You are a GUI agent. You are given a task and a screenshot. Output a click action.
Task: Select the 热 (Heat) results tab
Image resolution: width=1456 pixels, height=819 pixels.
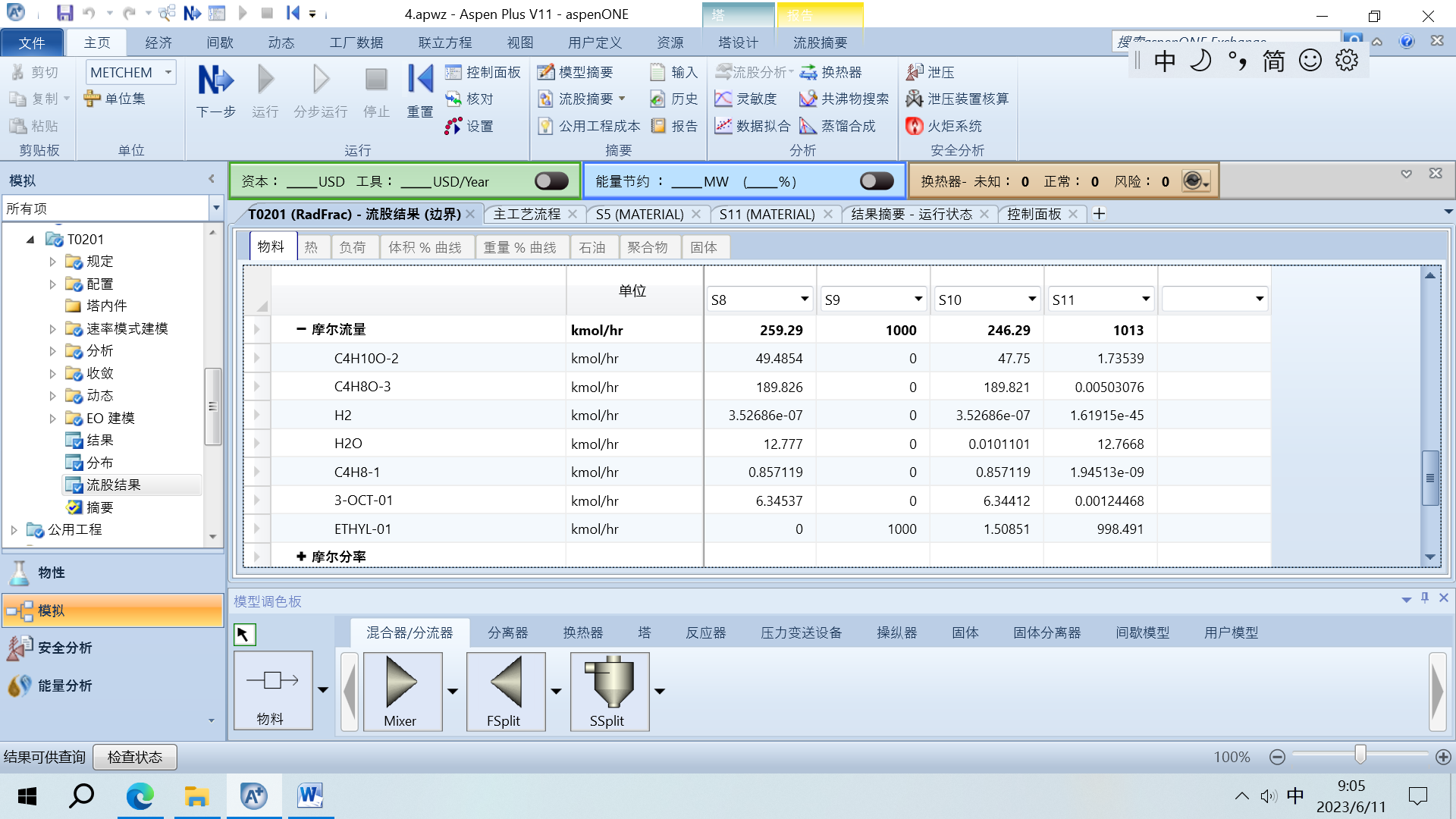click(x=312, y=247)
